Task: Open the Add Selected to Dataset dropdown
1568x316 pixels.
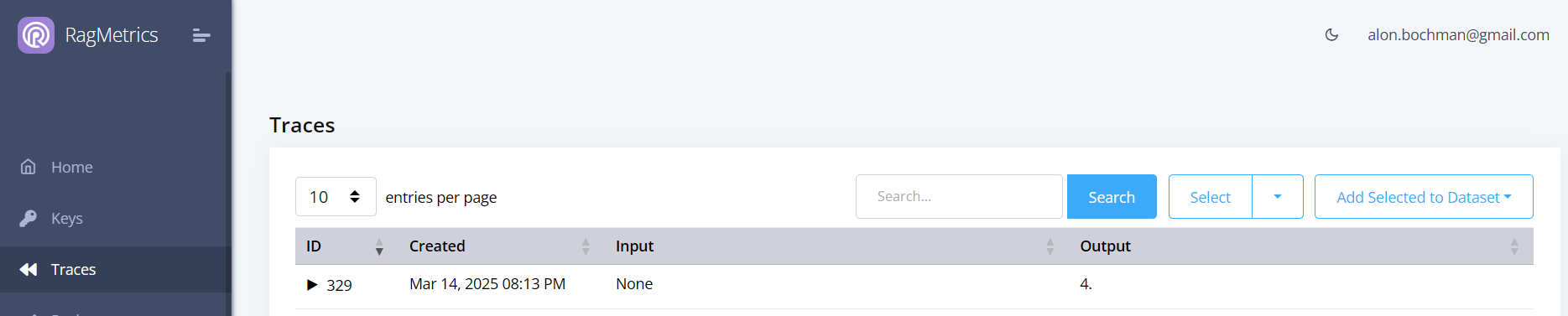Action: point(1424,197)
